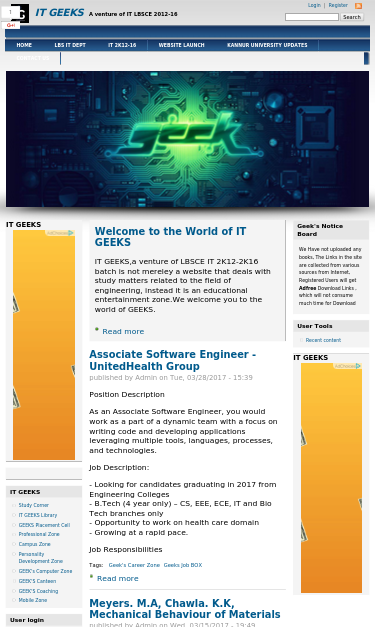Click Read more under UnitedHealth Group post
Screen dimensions: 375x627
pyautogui.click(x=118, y=579)
